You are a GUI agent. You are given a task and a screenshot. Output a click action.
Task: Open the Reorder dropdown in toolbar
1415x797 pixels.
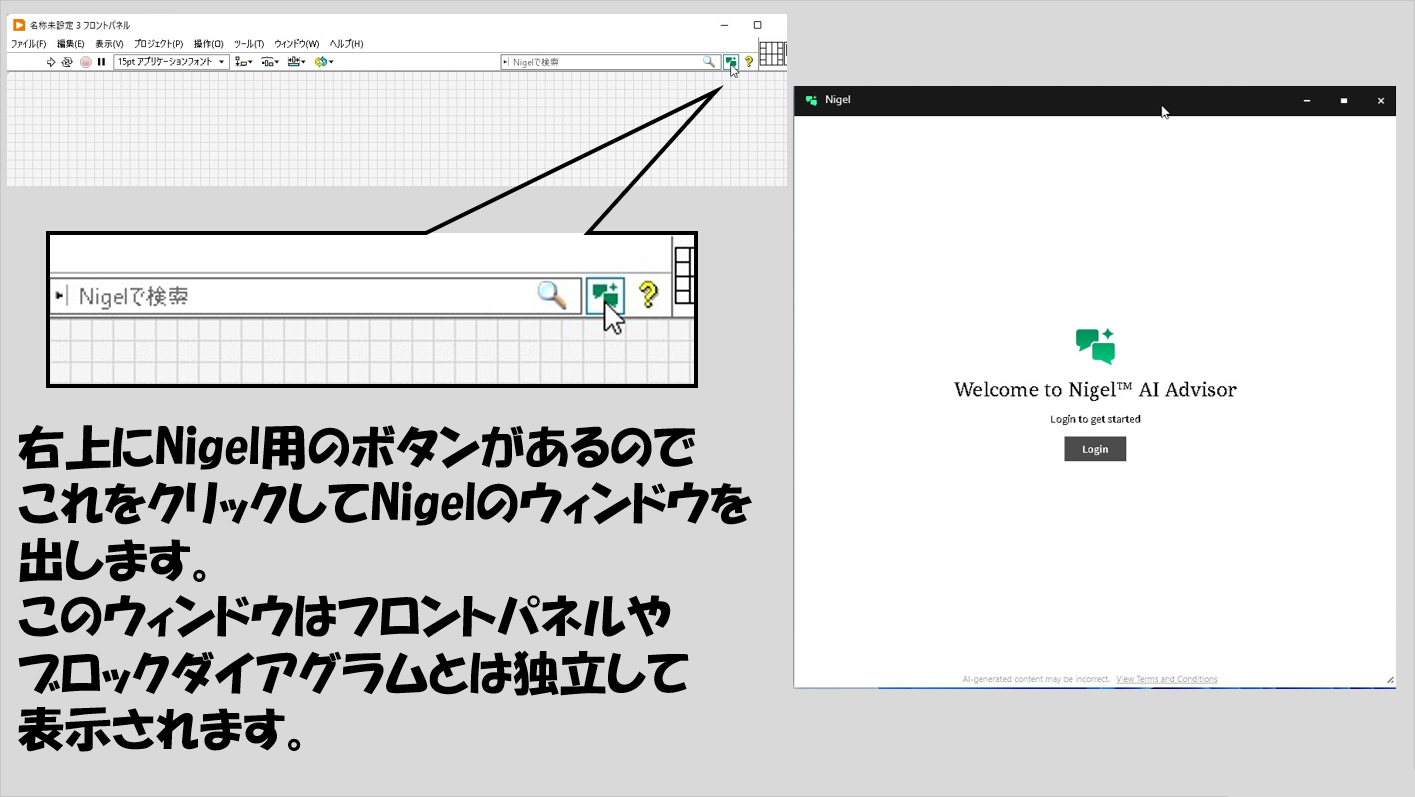pyautogui.click(x=324, y=62)
